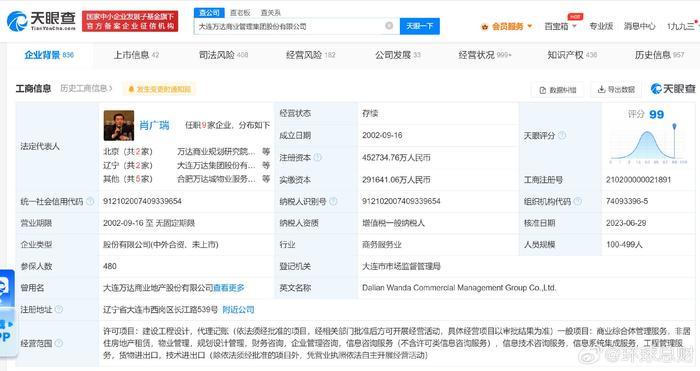The image size is (700, 371).
Task: Click the 核准日期 value 2023-06-29
Action: click(626, 223)
